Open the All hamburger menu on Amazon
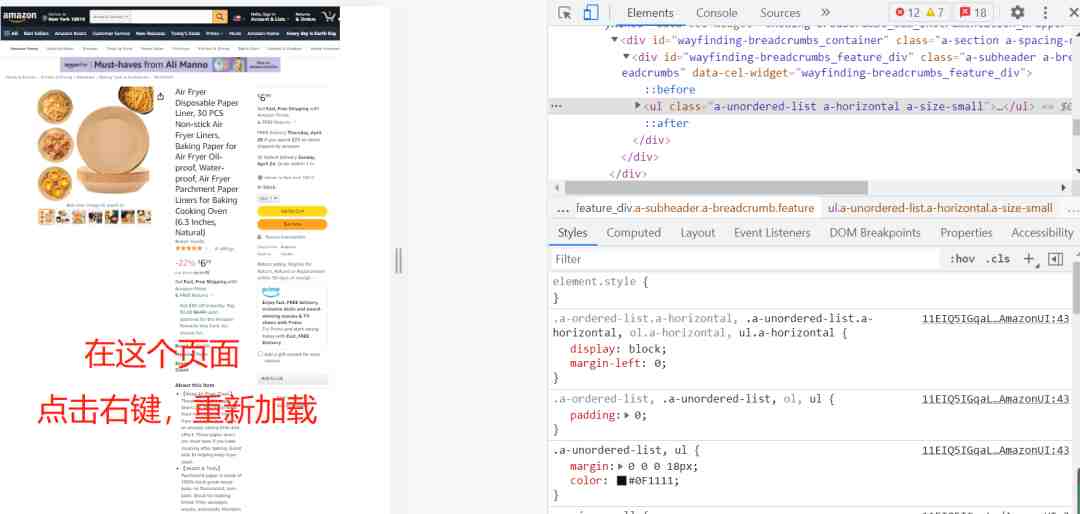The height and width of the screenshot is (514, 1080). [x=11, y=33]
